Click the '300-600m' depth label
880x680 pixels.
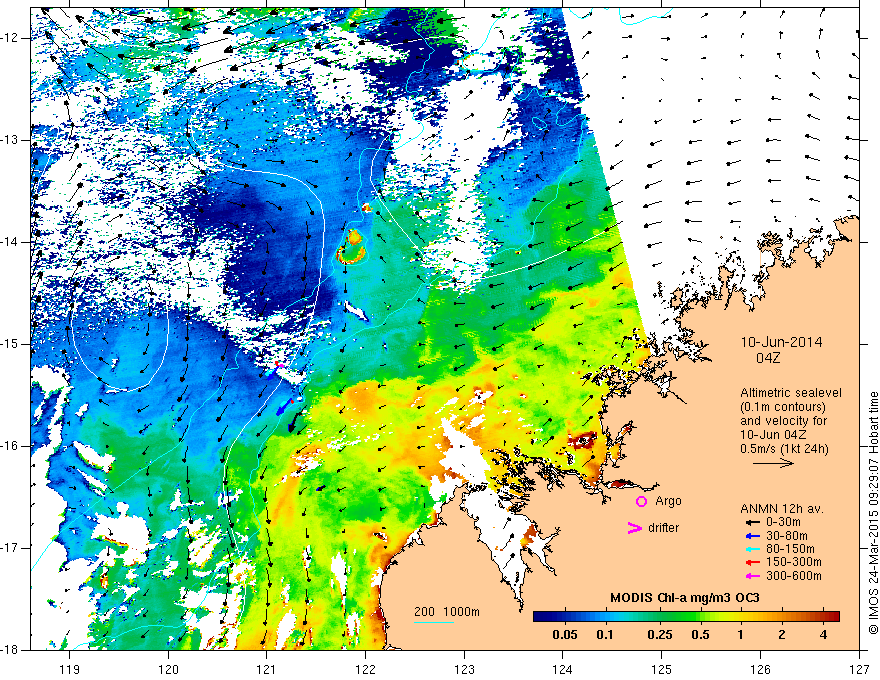(x=794, y=576)
